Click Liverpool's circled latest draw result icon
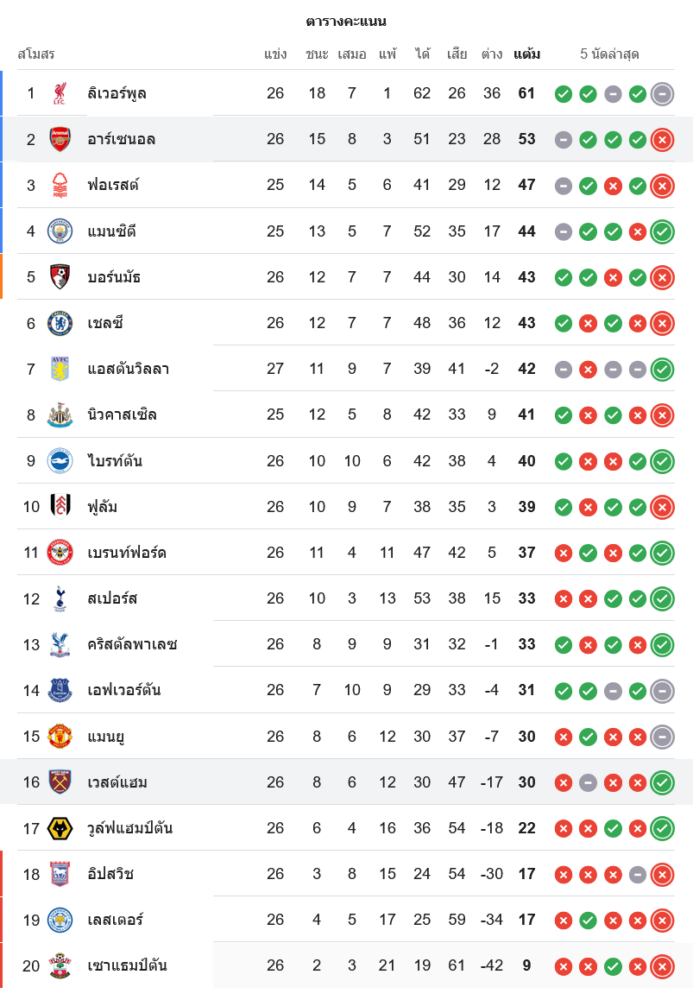The width and height of the screenshot is (693, 1000). click(661, 94)
